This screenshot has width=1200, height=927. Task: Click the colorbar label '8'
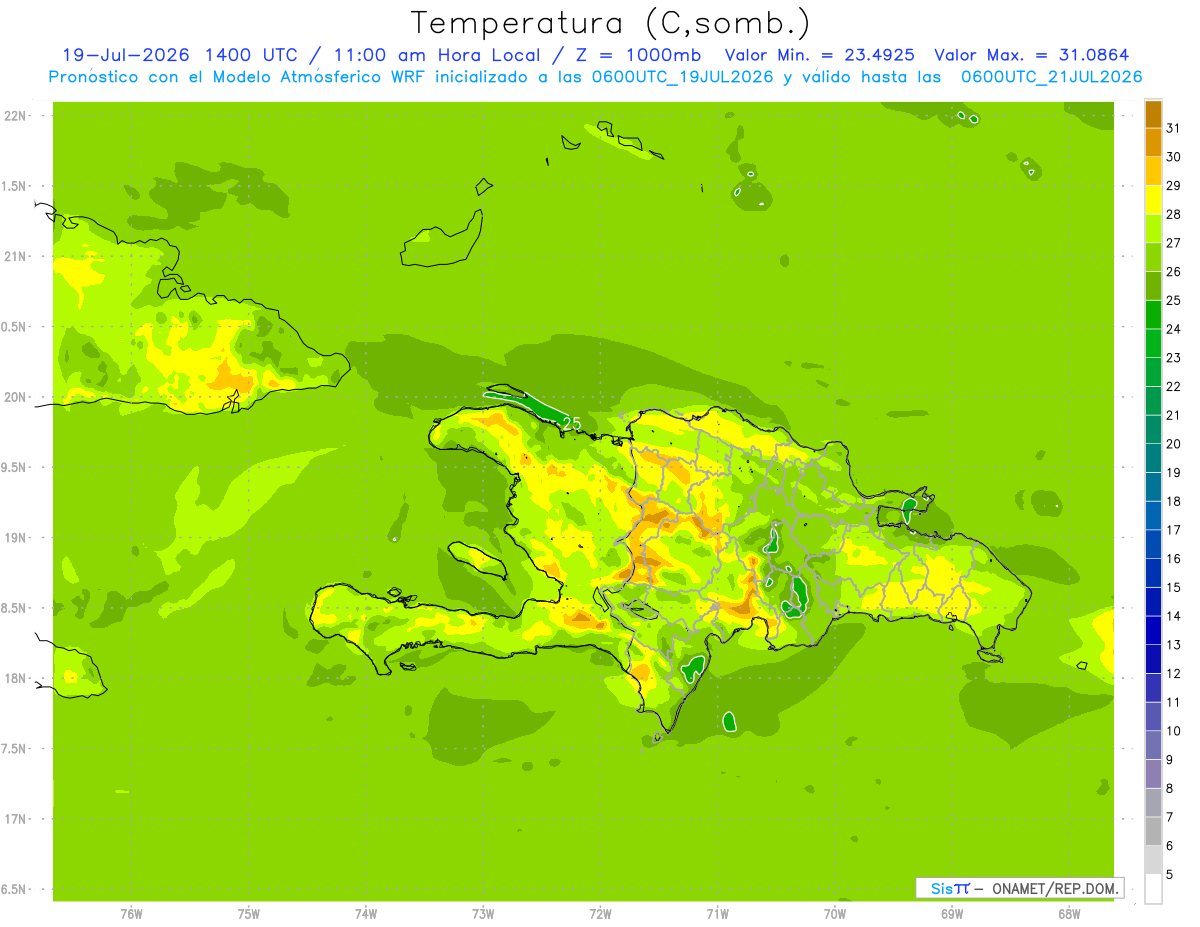(x=1170, y=788)
